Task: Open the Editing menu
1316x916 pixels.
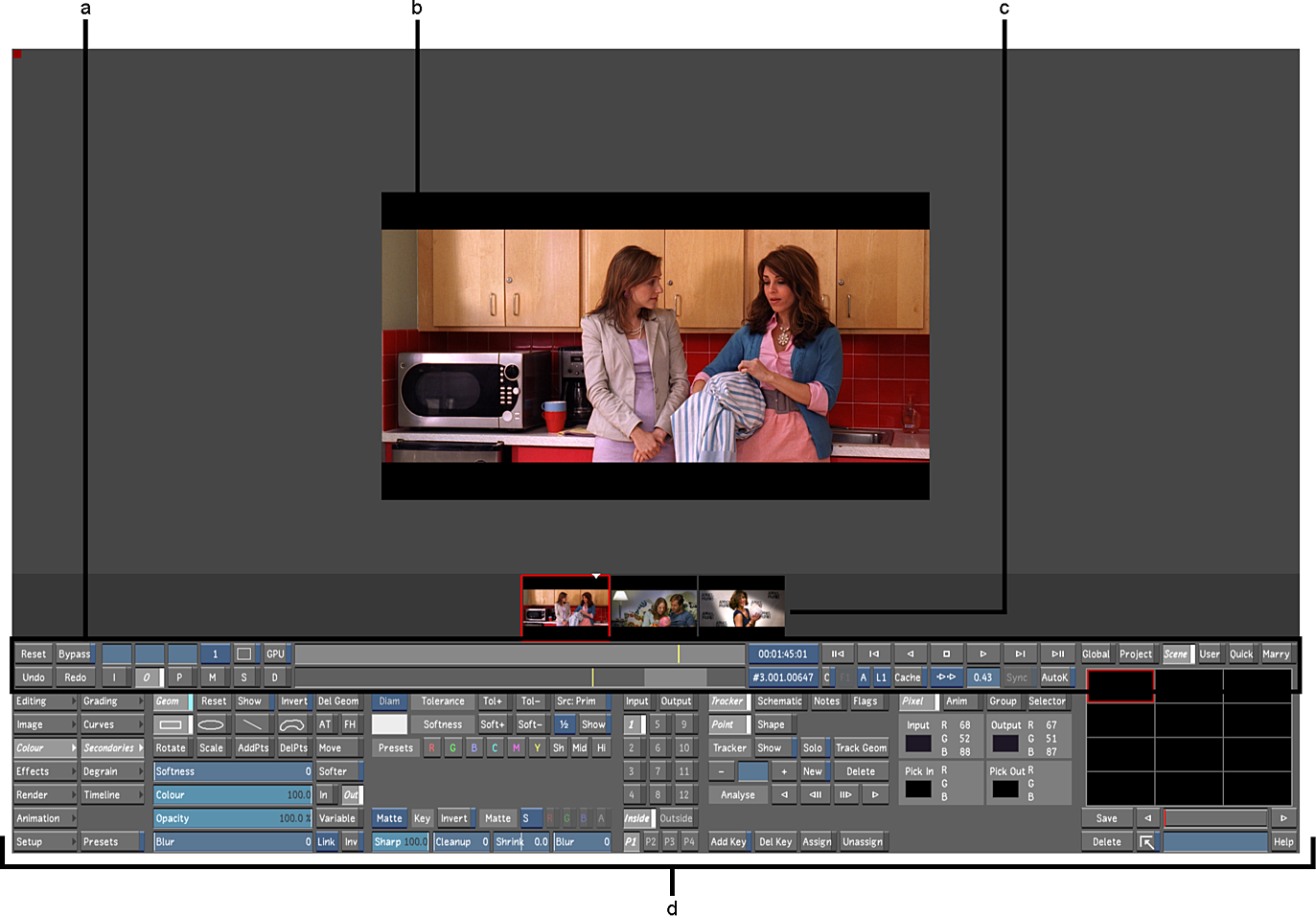Action: (x=45, y=701)
